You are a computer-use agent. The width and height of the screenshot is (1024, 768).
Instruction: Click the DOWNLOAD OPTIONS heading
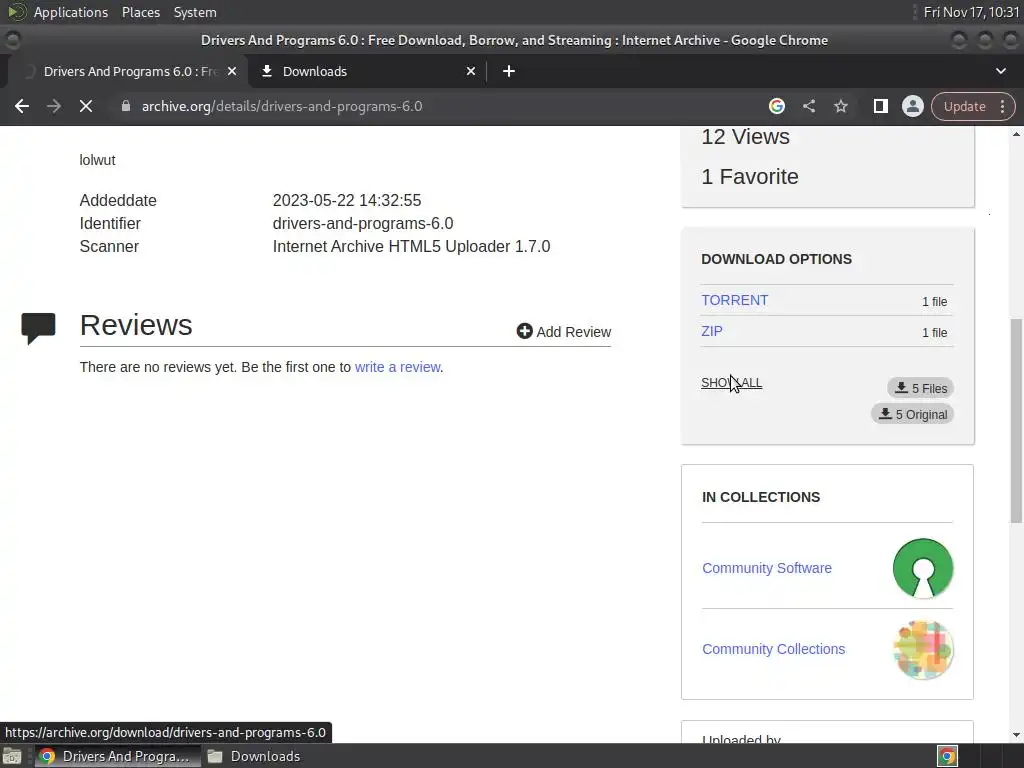pos(776,259)
